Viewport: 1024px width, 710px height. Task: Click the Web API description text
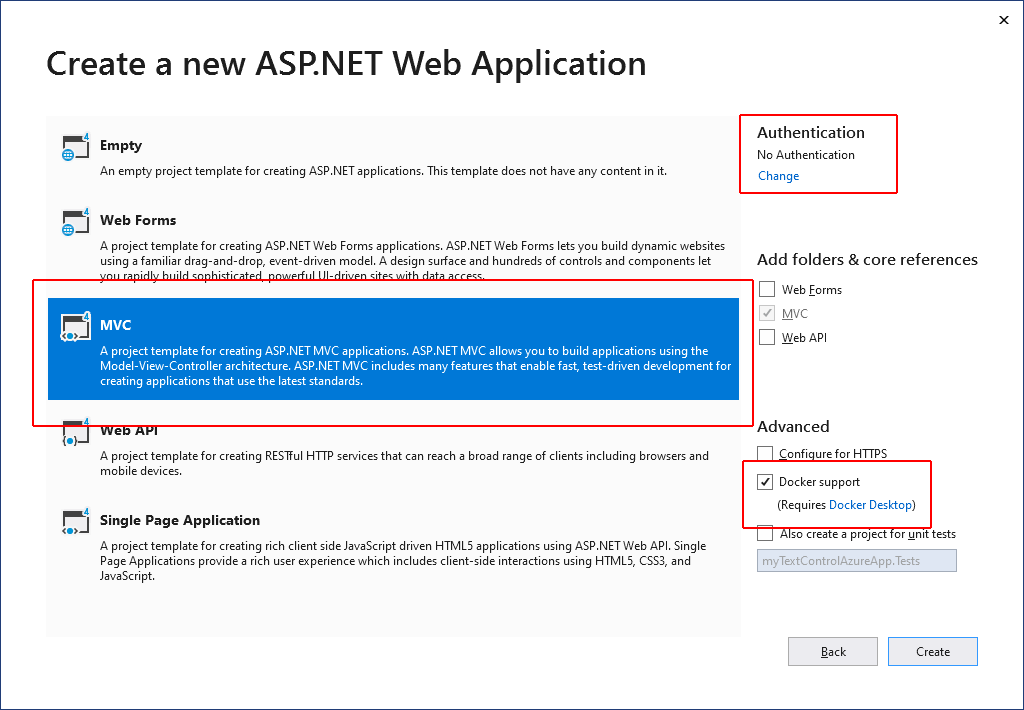[404, 463]
